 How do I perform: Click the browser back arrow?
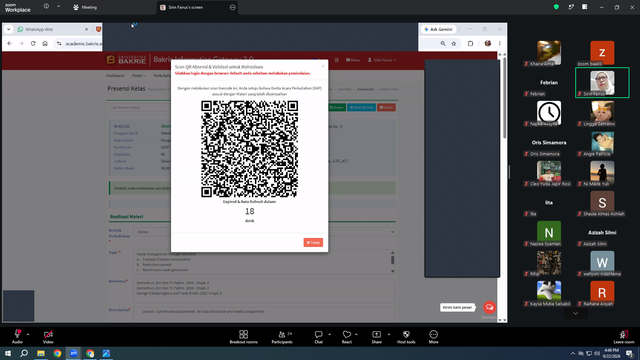point(10,43)
